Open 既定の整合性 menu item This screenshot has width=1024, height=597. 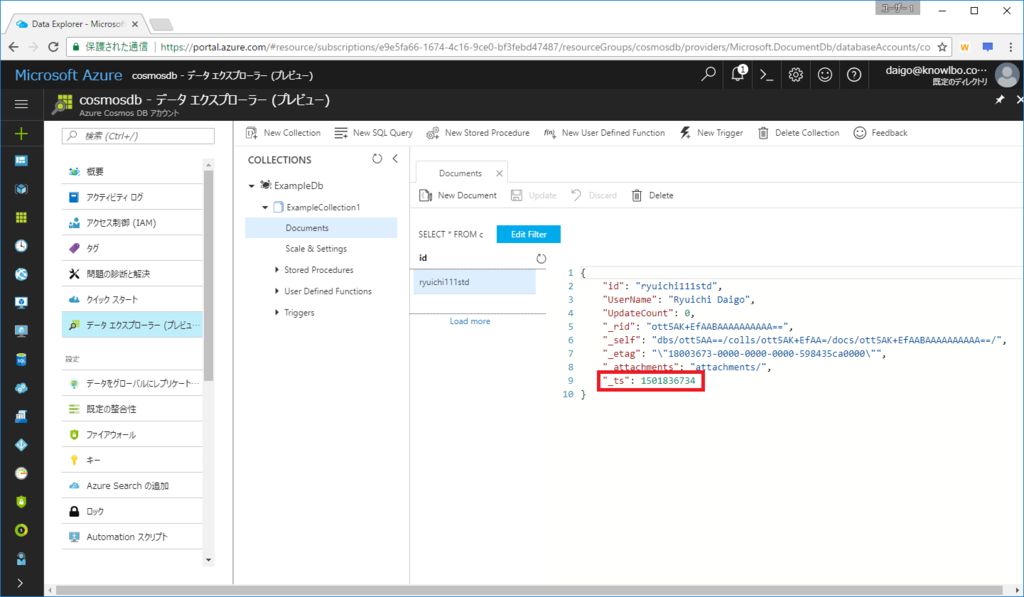coord(133,409)
